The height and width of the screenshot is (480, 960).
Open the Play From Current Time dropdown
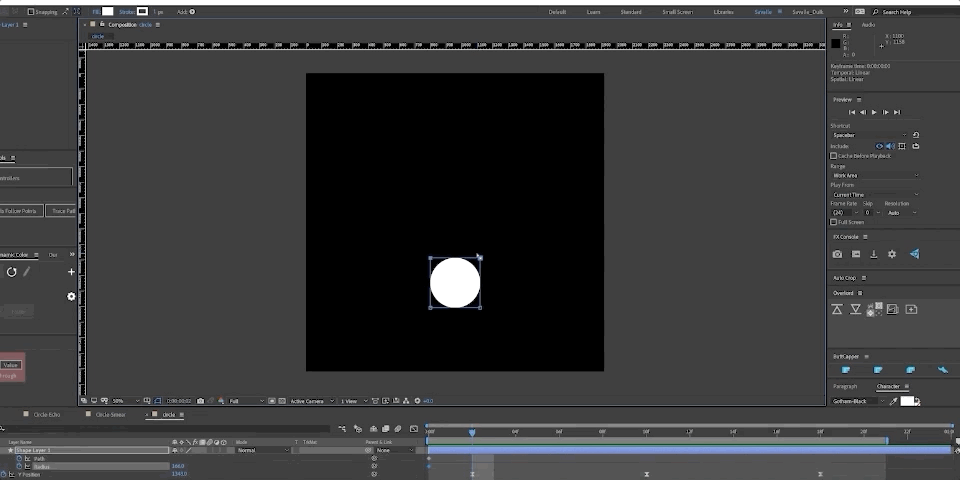point(876,195)
